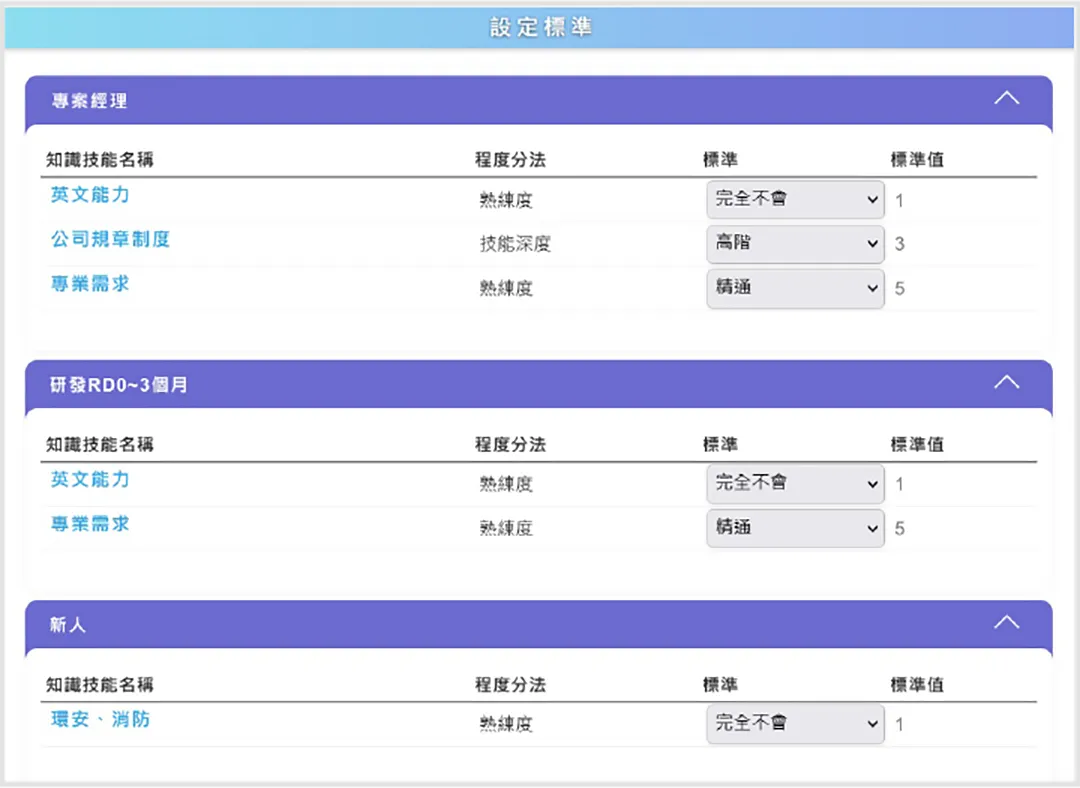Click the 設定標準 page title banner
The image size is (1080, 788).
540,27
